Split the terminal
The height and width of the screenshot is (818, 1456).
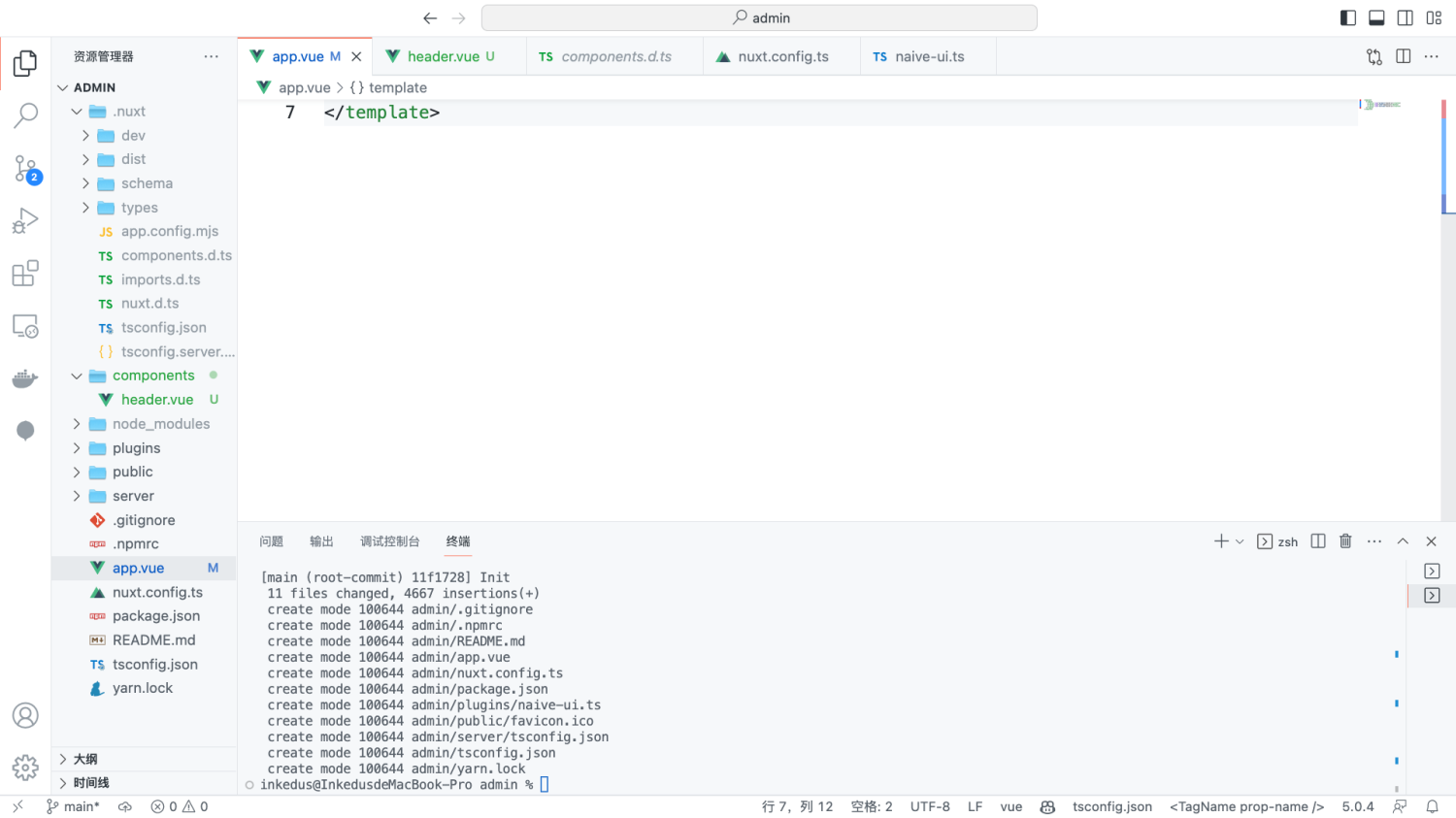[1318, 541]
